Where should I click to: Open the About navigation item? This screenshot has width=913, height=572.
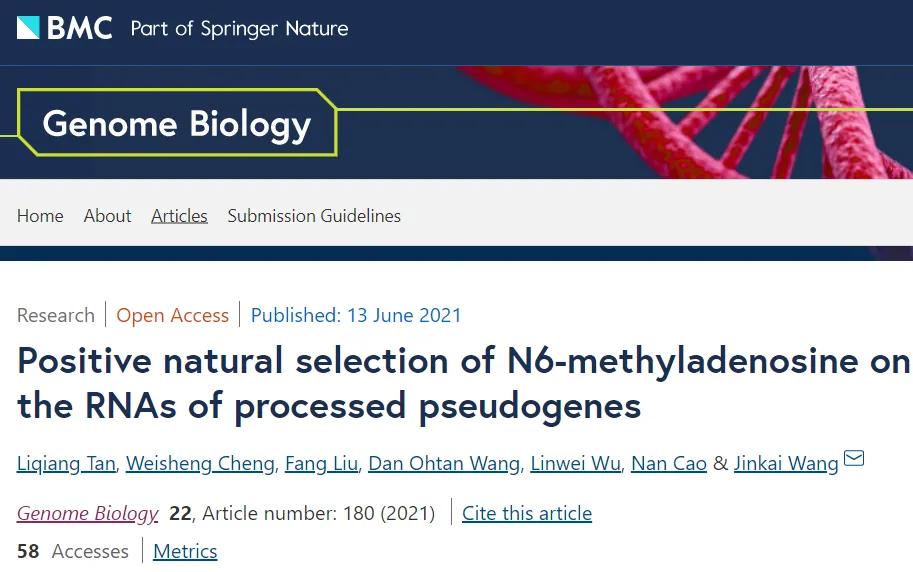pos(107,216)
